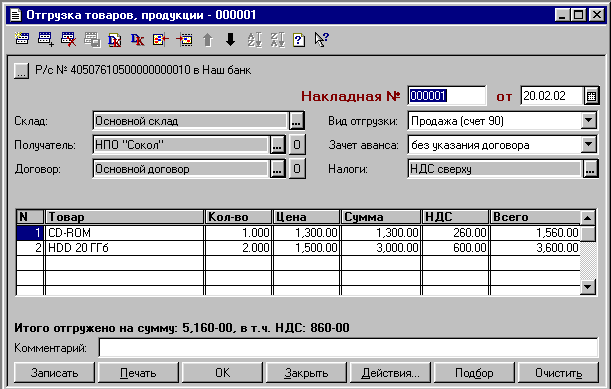Viewport: 611px width, 389px height.
Task: Click the table scrollbar down arrow
Action: click(588, 287)
